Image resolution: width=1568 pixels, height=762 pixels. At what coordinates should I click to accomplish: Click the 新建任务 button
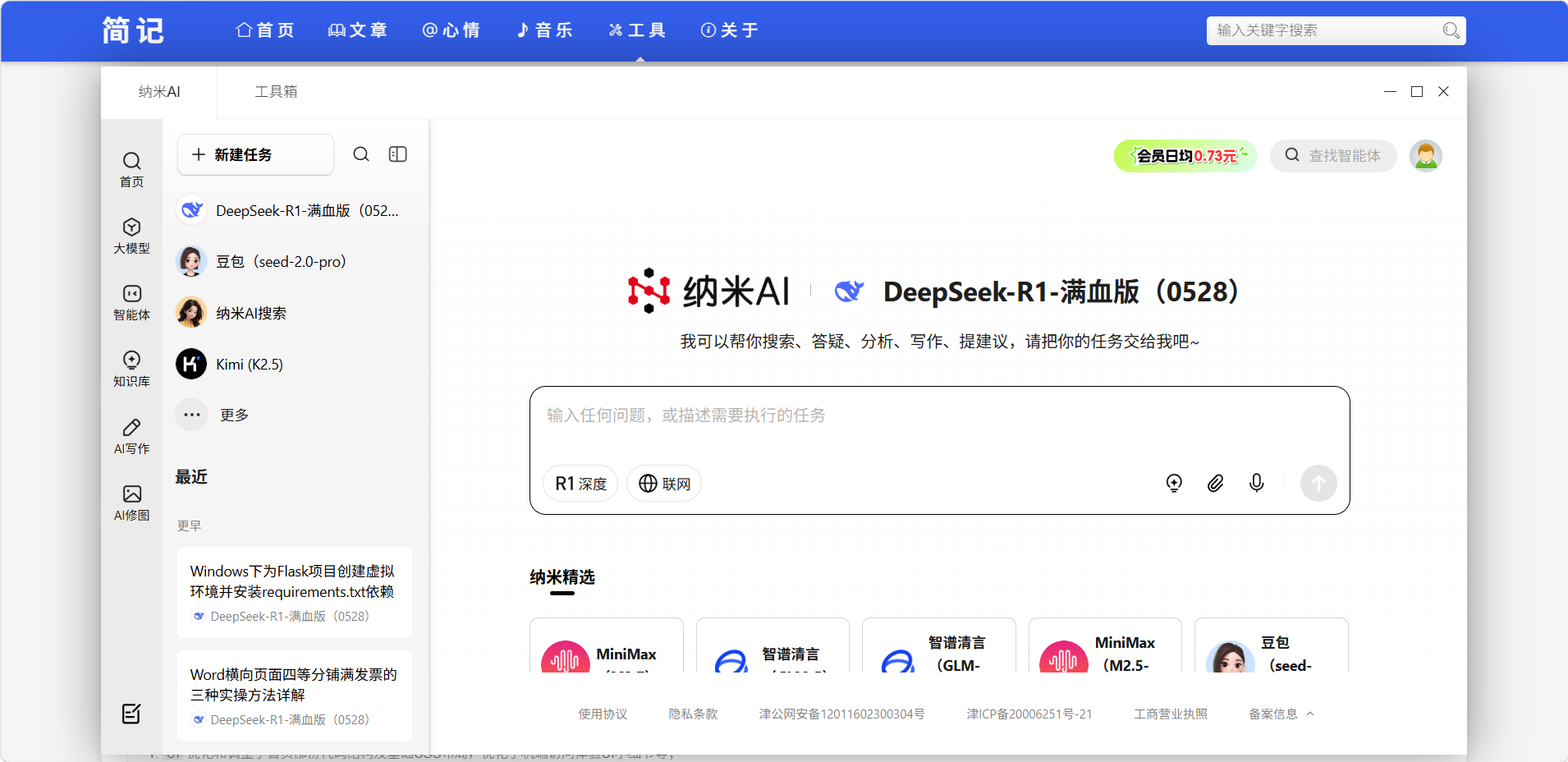255,154
